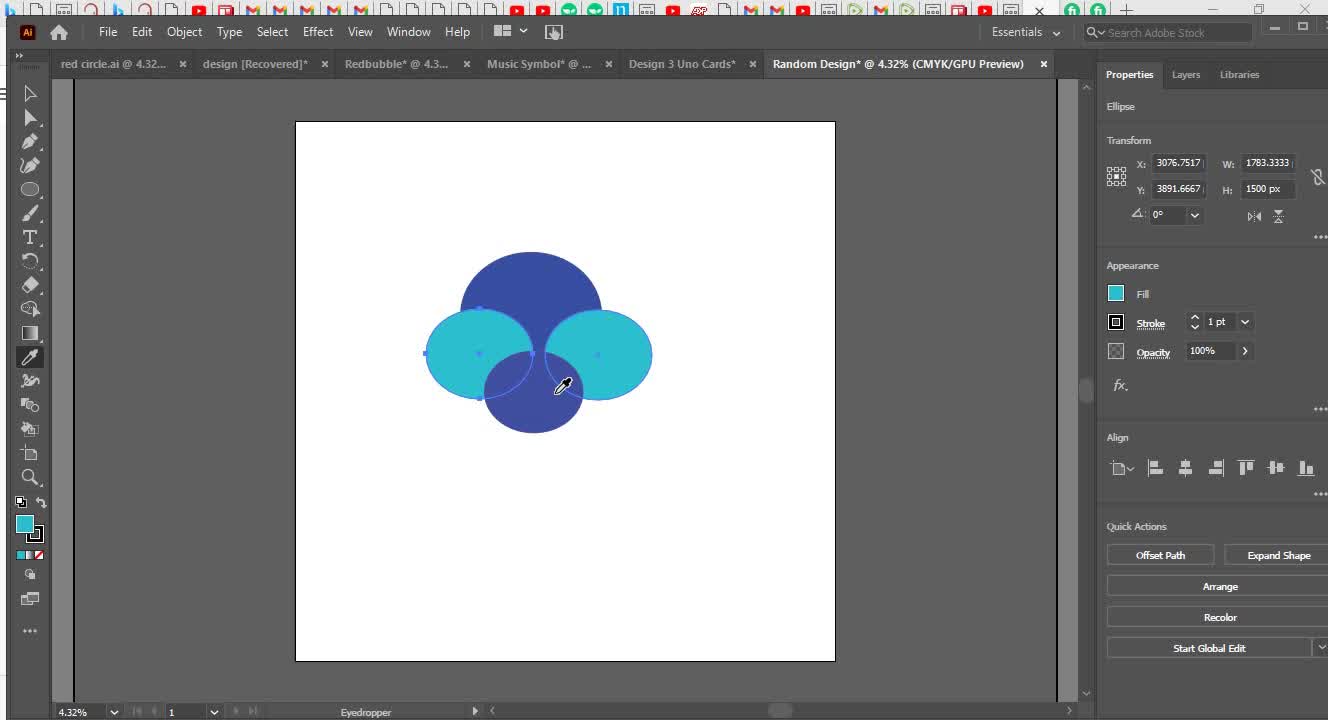This screenshot has width=1328, height=720.
Task: Select the Gradient tool
Action: 30,333
